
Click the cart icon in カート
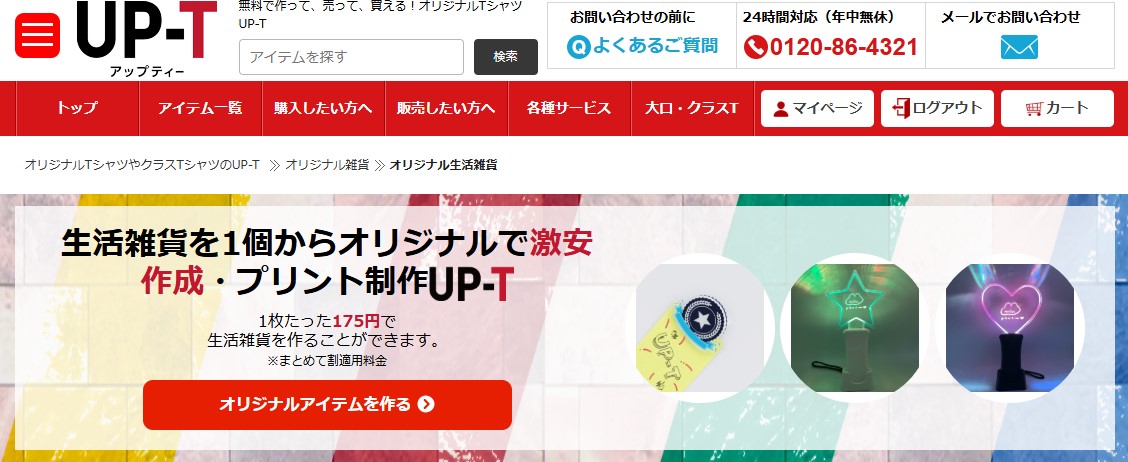pos(1034,109)
